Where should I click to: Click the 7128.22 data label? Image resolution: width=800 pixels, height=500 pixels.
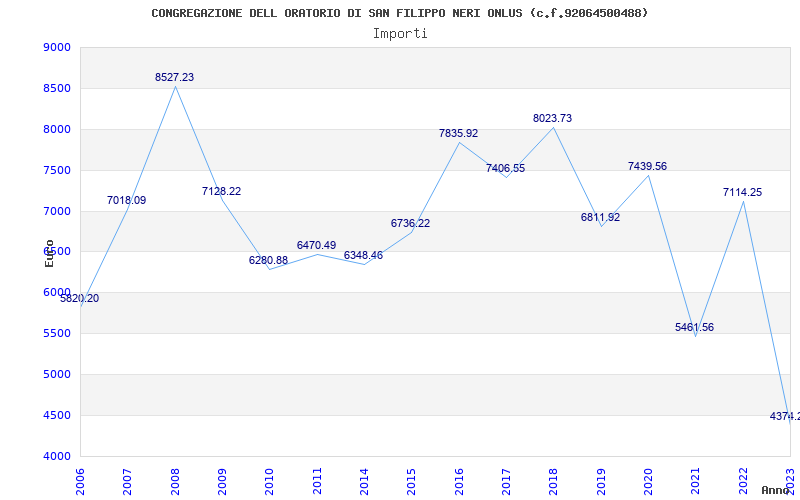pos(221,191)
